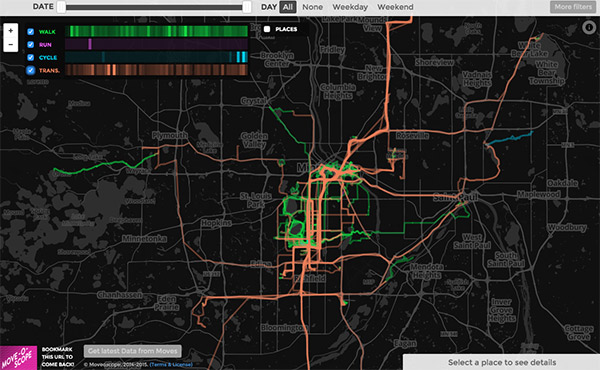The height and width of the screenshot is (370, 600).
Task: Click the Move-O-Scope logo
Action: pyautogui.click(x=18, y=358)
